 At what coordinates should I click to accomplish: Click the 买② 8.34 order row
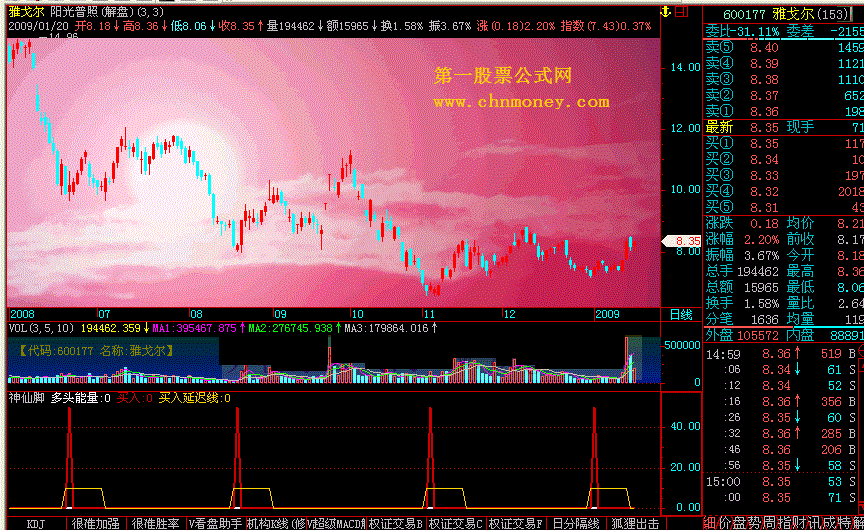[784, 160]
